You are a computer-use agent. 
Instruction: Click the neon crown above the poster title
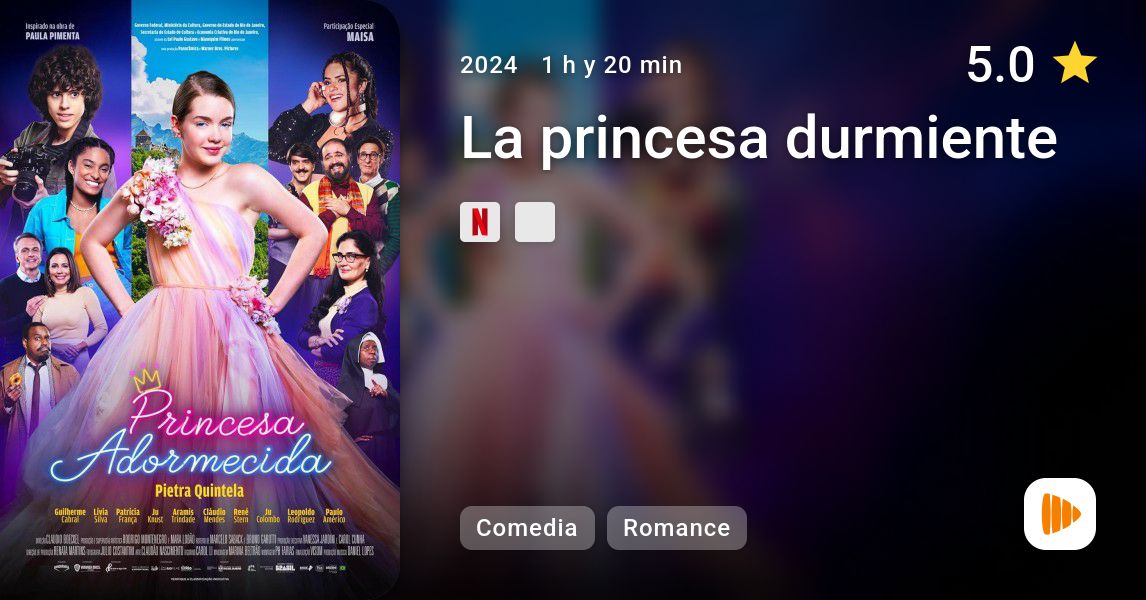tap(147, 379)
